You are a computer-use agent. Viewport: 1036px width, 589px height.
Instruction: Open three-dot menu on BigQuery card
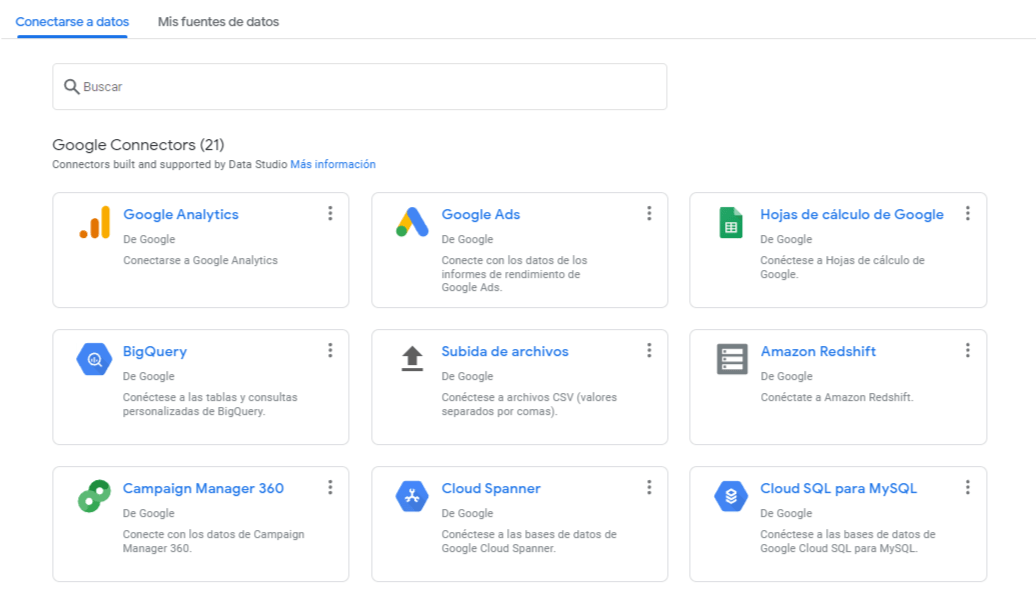coord(330,350)
